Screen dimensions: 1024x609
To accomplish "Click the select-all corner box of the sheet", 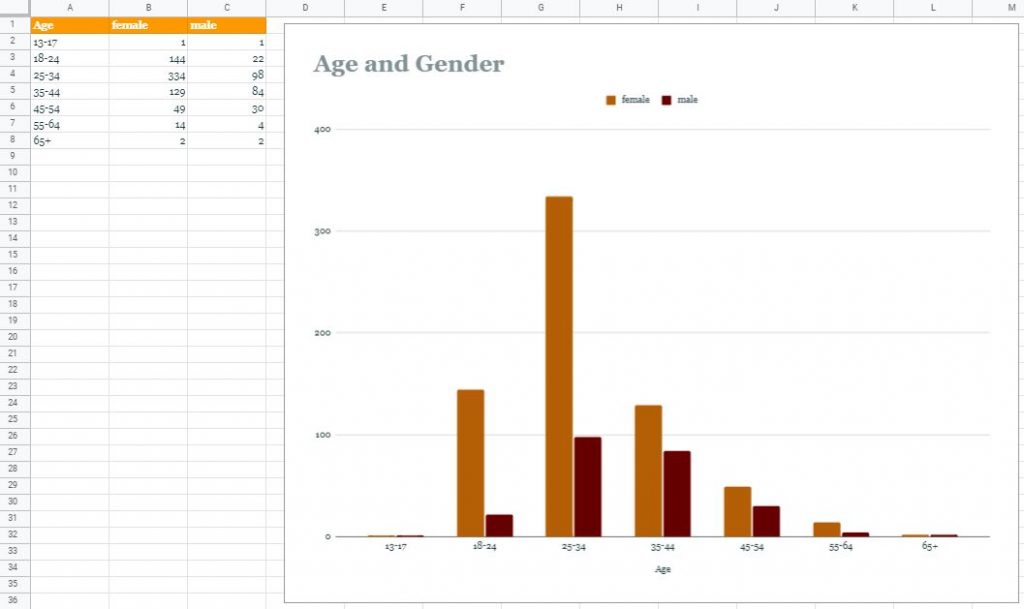I will (x=15, y=8).
